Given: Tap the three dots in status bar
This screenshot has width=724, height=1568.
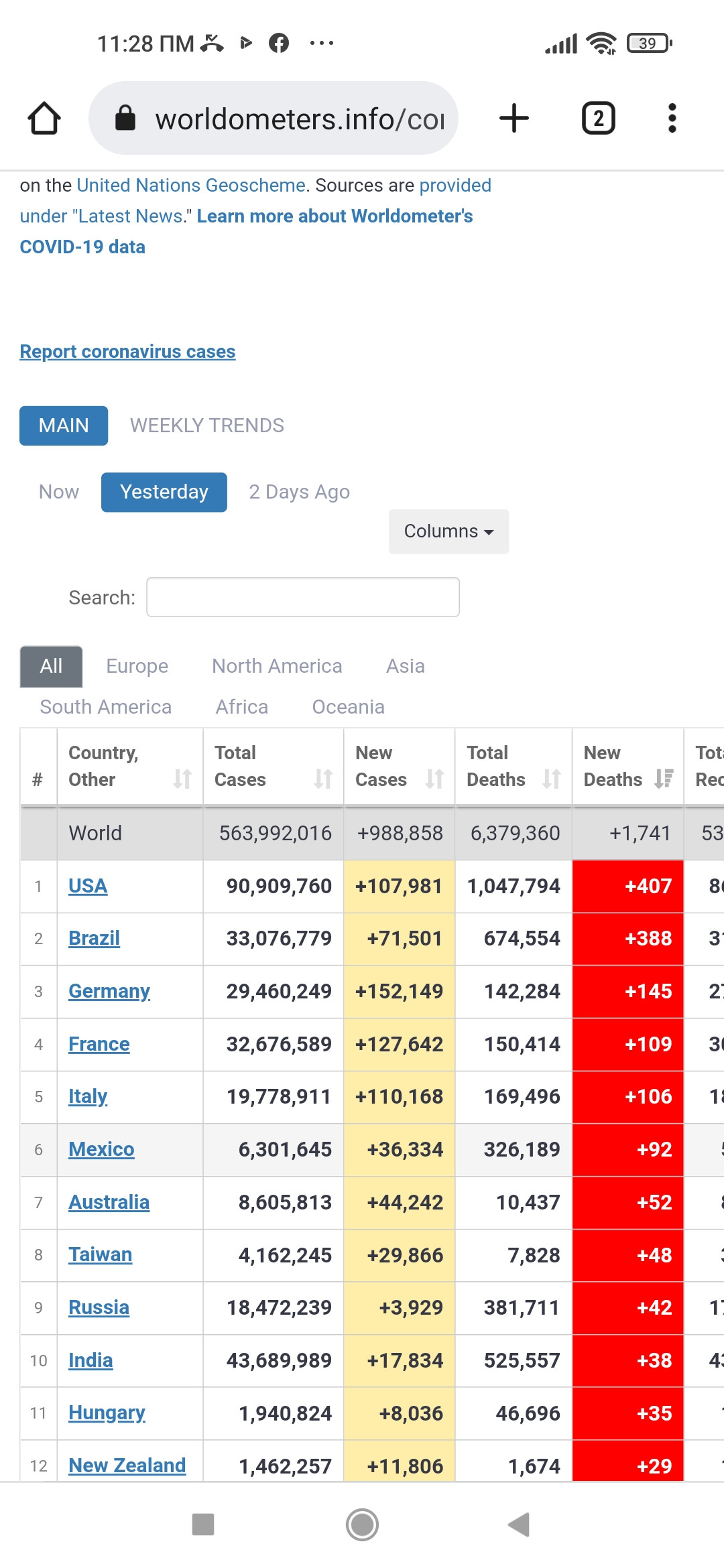Looking at the screenshot, I should [322, 44].
